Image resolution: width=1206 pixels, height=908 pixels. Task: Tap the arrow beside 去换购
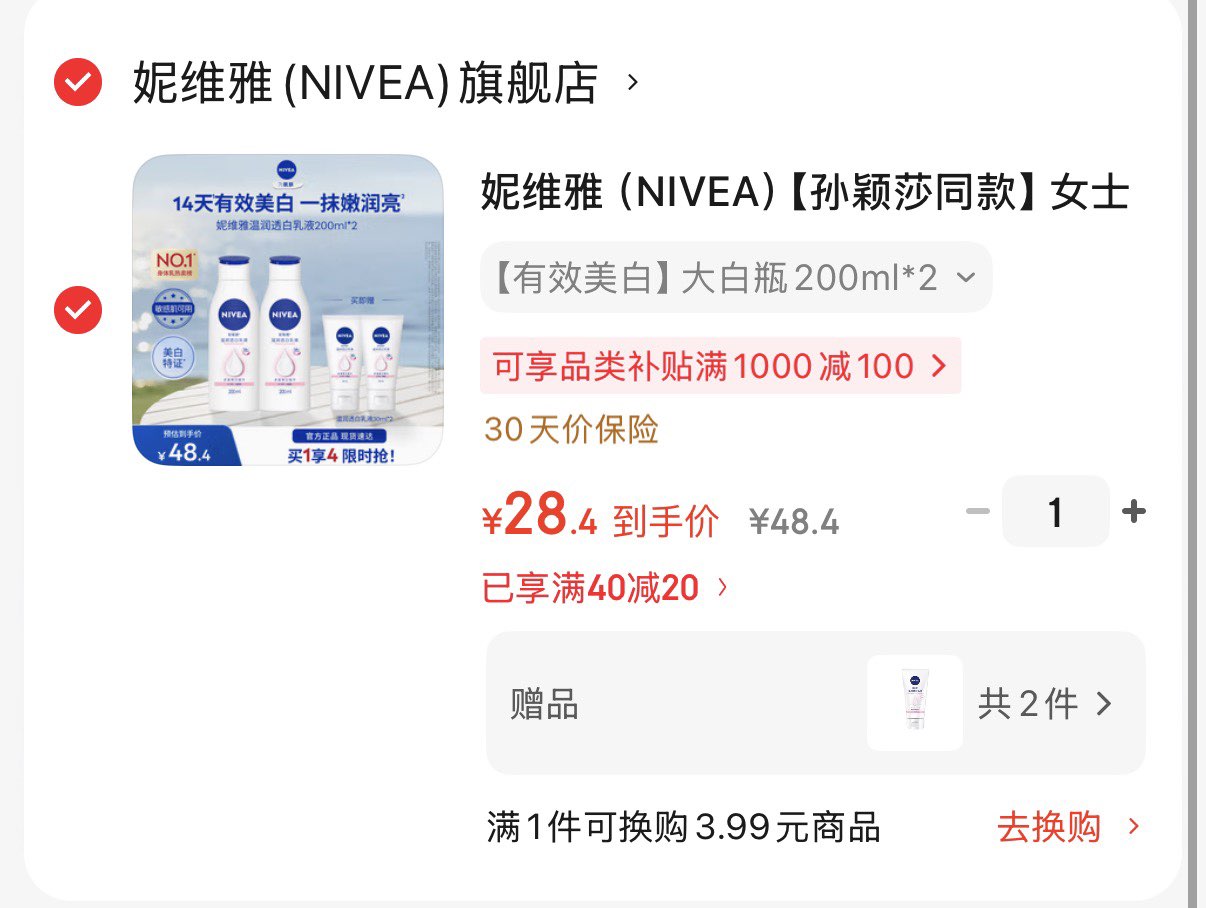(1134, 827)
